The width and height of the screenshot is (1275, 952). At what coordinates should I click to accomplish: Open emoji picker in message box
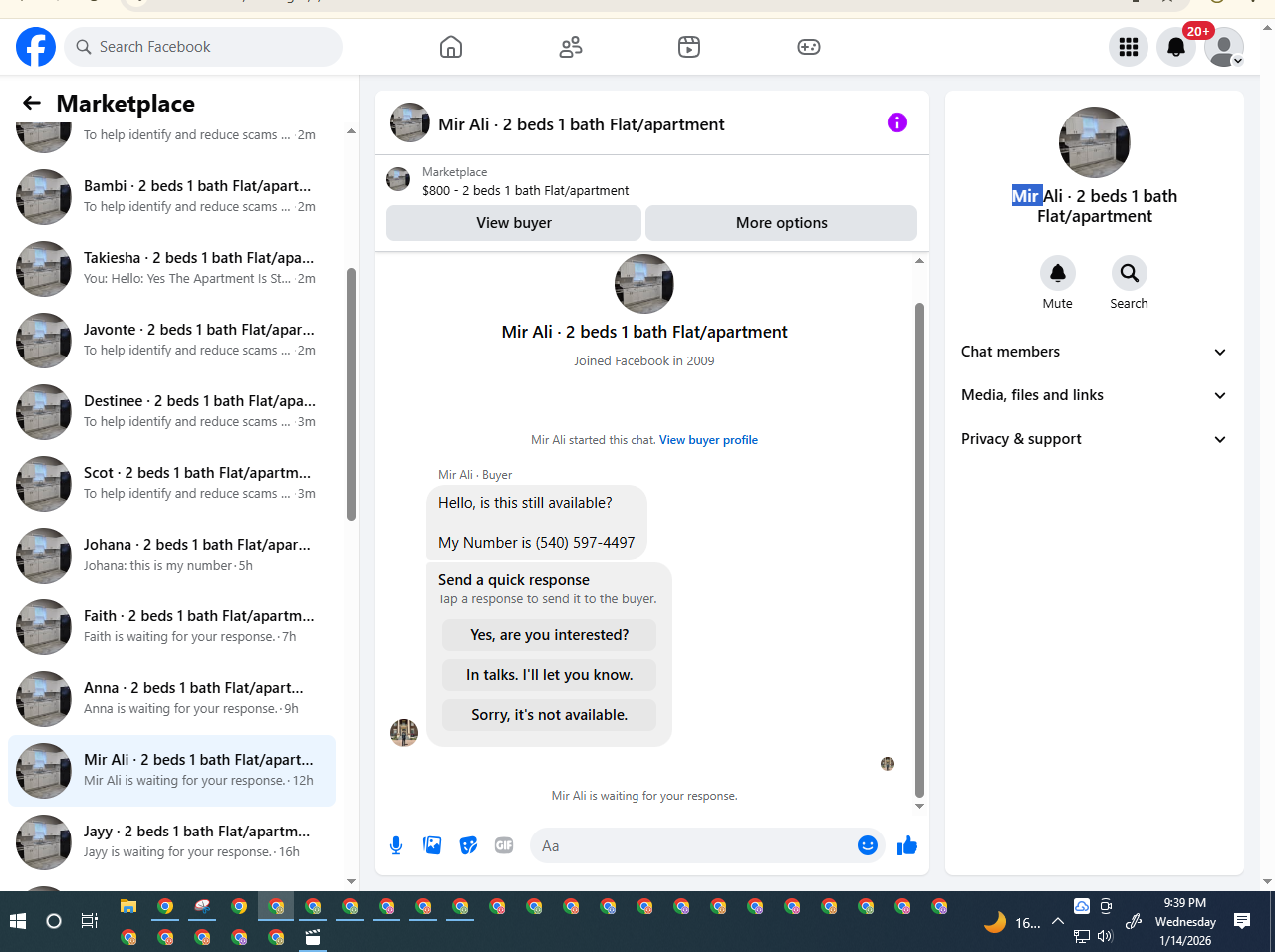coord(868,845)
